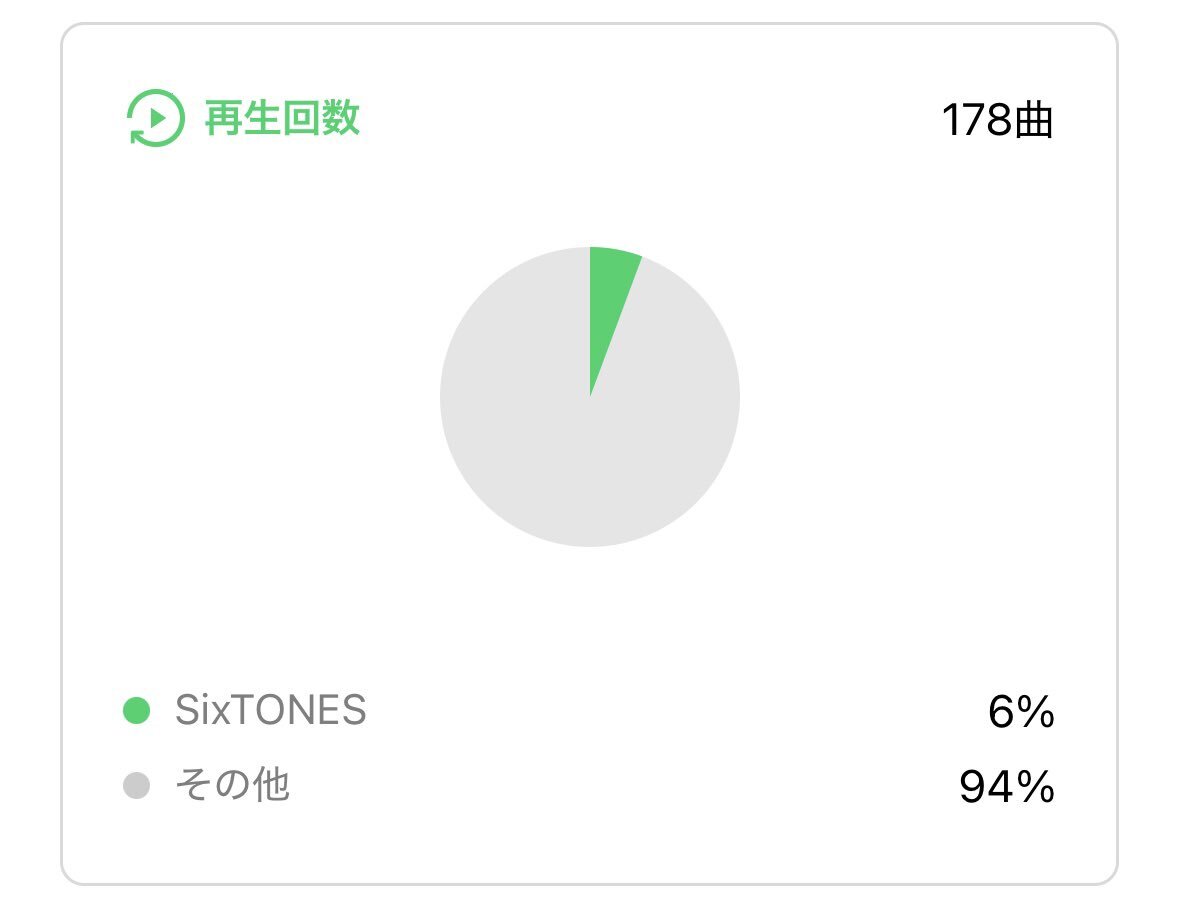Viewport: 1179px width, 909px height.
Task: Tap the 6% percentage value
Action: click(x=1021, y=711)
